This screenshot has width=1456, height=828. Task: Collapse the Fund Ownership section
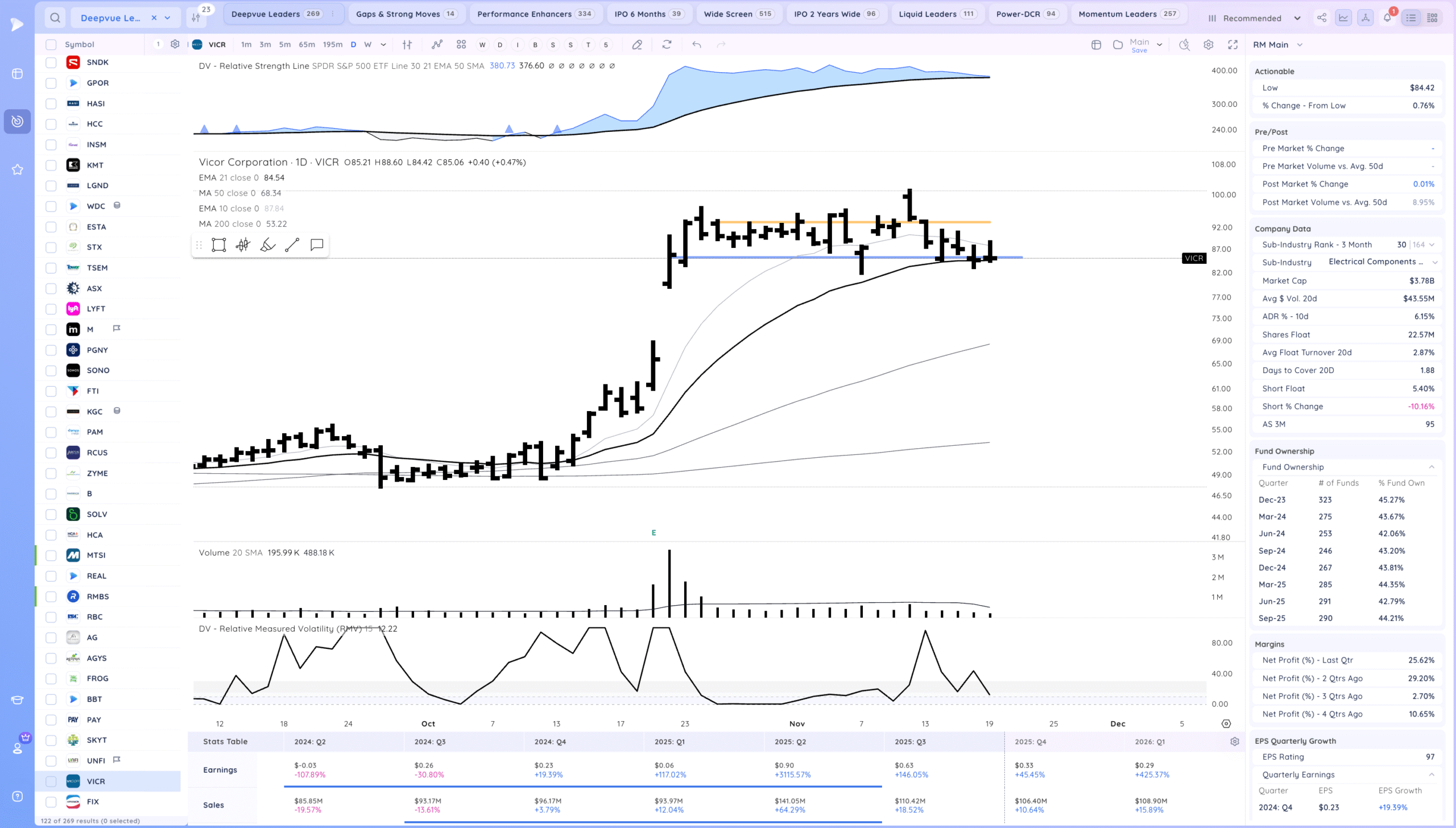click(1432, 467)
